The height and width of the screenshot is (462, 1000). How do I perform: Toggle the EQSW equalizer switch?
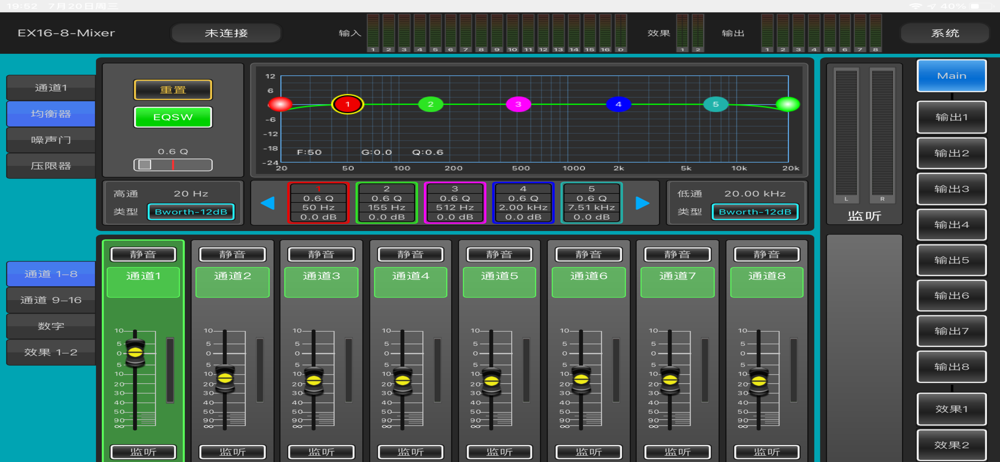[172, 117]
